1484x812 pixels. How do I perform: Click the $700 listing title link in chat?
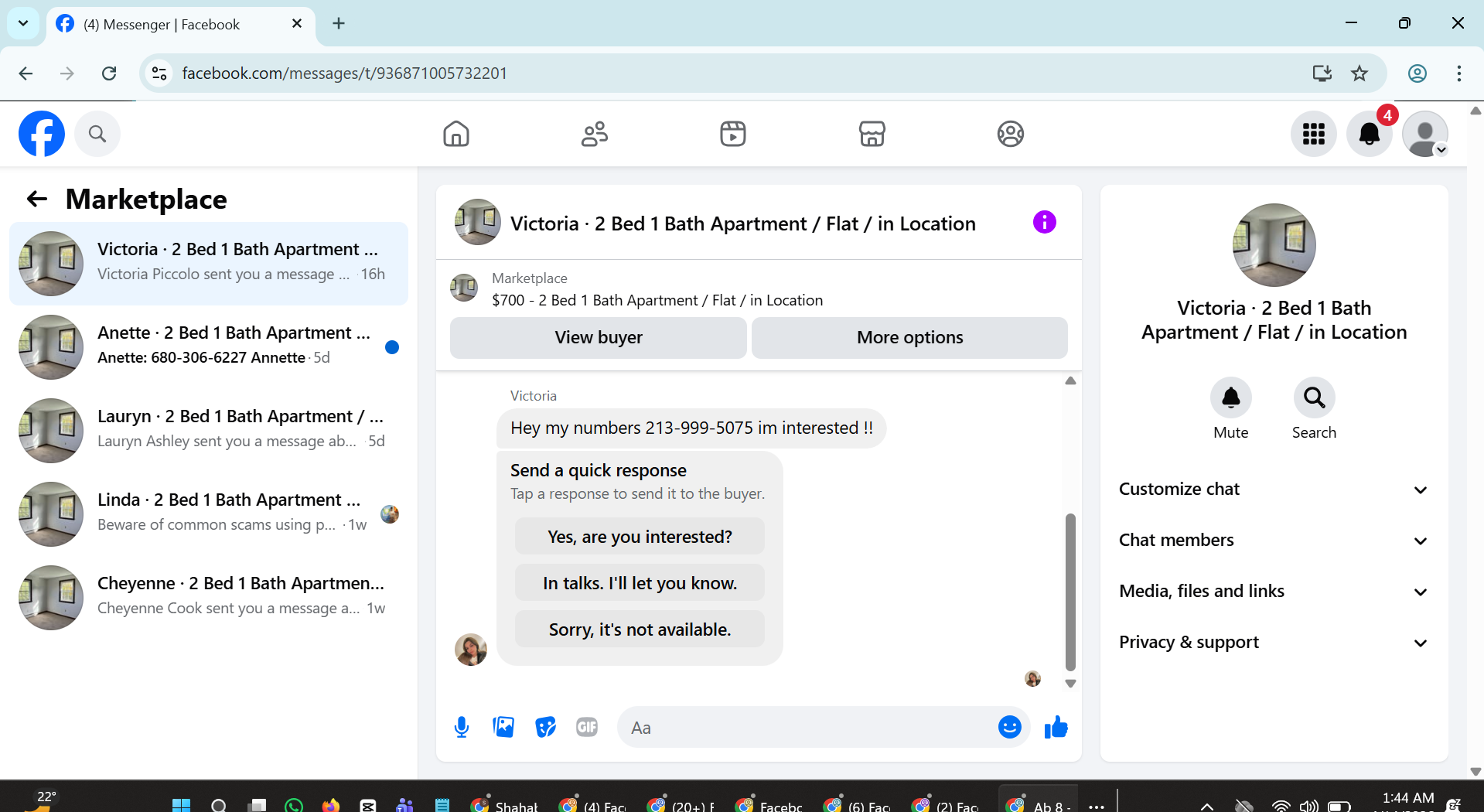[657, 300]
